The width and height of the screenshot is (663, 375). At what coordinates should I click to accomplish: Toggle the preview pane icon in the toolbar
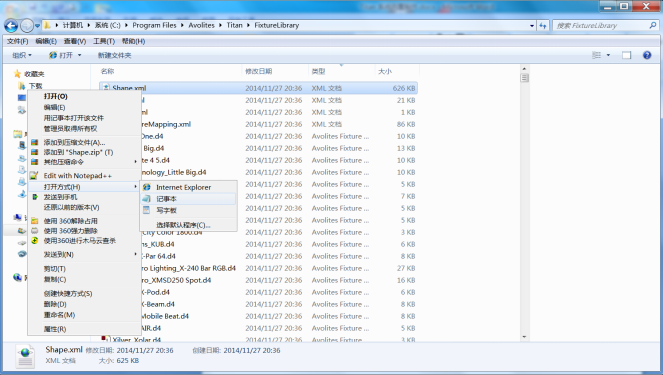(x=626, y=55)
